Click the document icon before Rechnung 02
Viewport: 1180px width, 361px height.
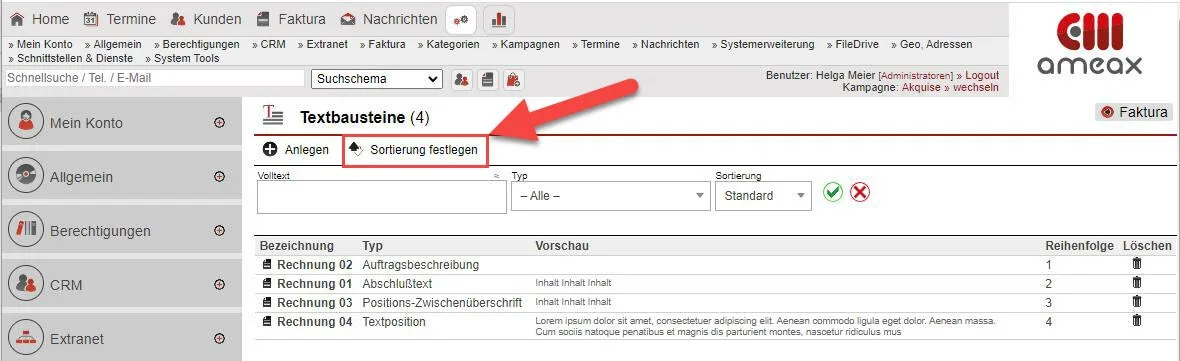[266, 265]
